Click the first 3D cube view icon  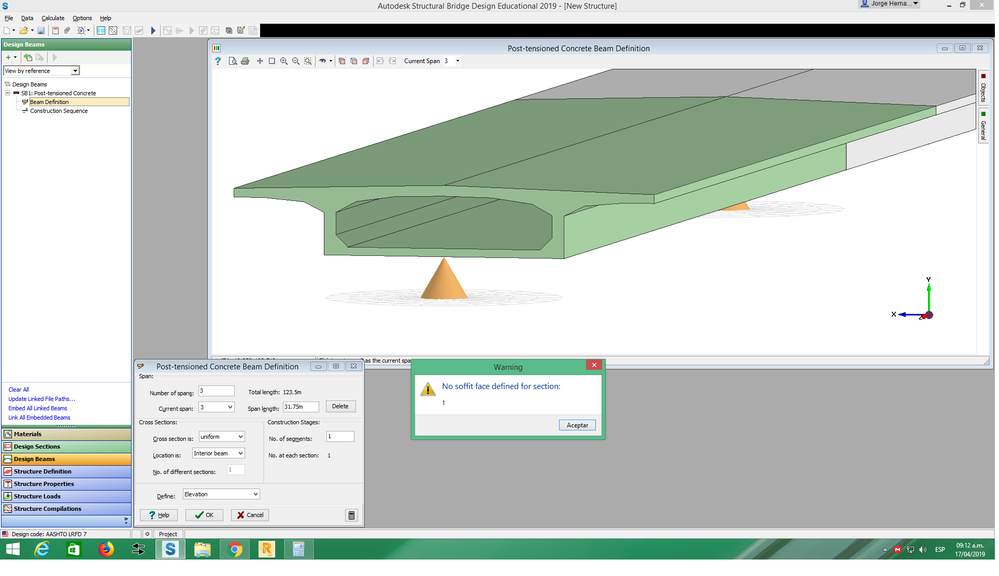(x=342, y=61)
